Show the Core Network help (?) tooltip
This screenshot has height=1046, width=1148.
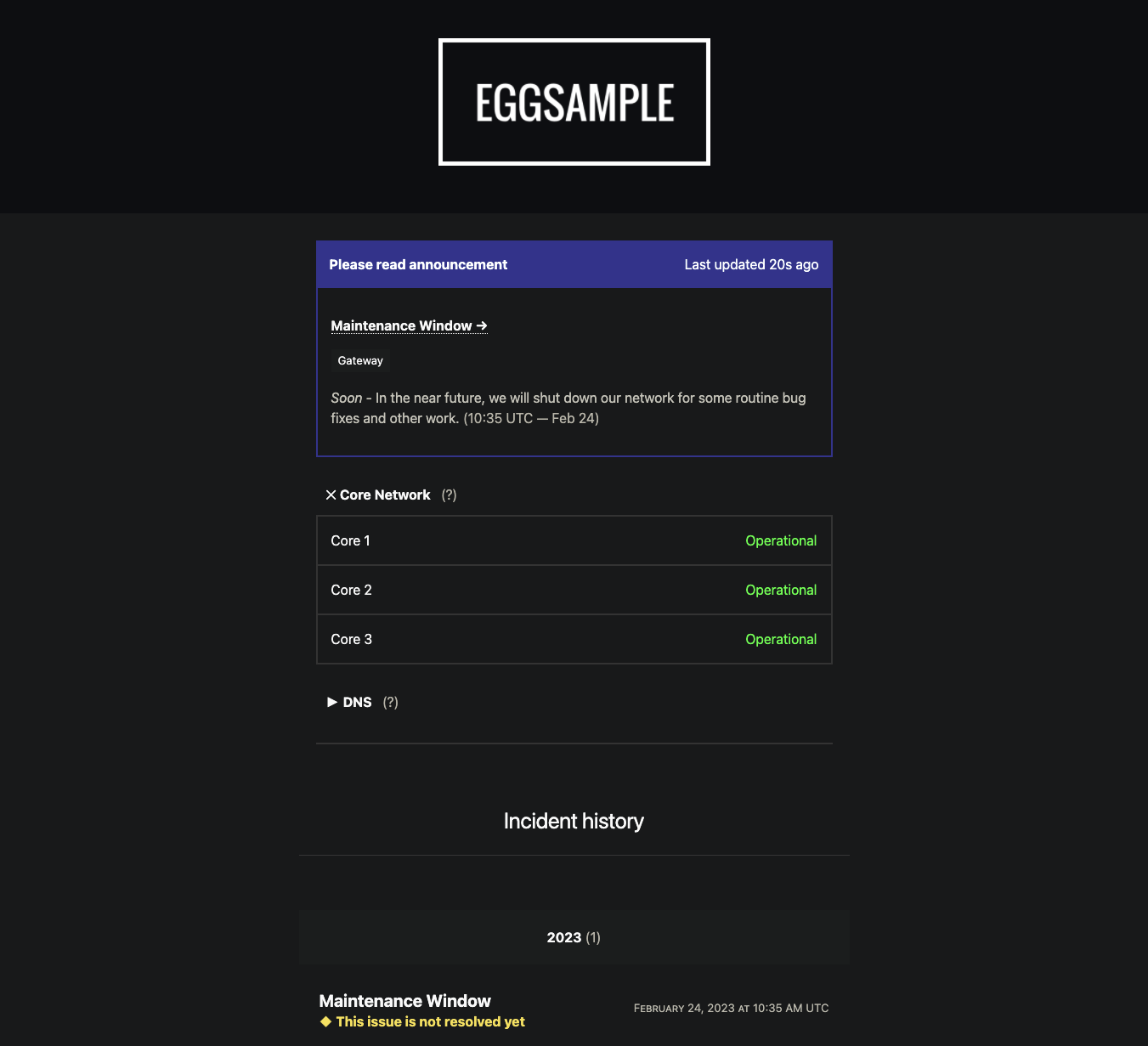(x=449, y=495)
